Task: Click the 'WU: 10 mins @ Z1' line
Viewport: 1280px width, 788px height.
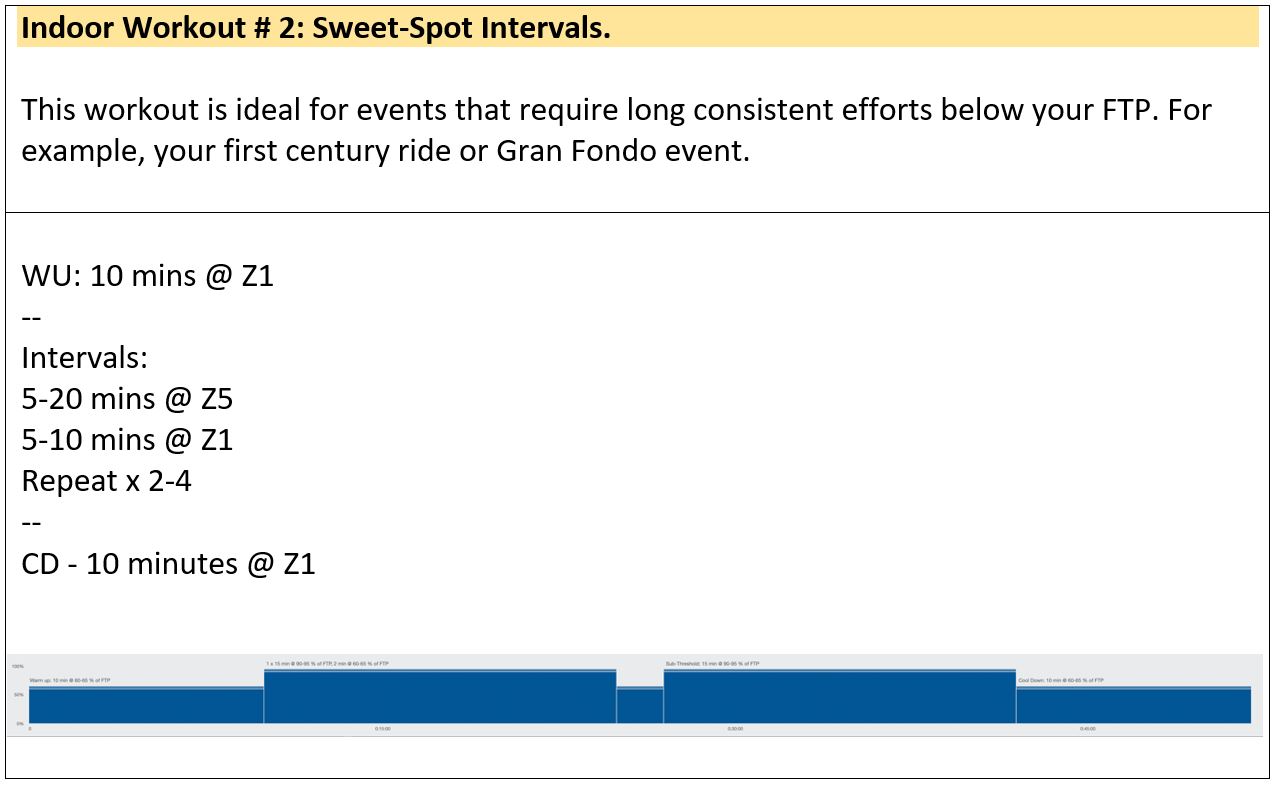Action: pyautogui.click(x=148, y=275)
